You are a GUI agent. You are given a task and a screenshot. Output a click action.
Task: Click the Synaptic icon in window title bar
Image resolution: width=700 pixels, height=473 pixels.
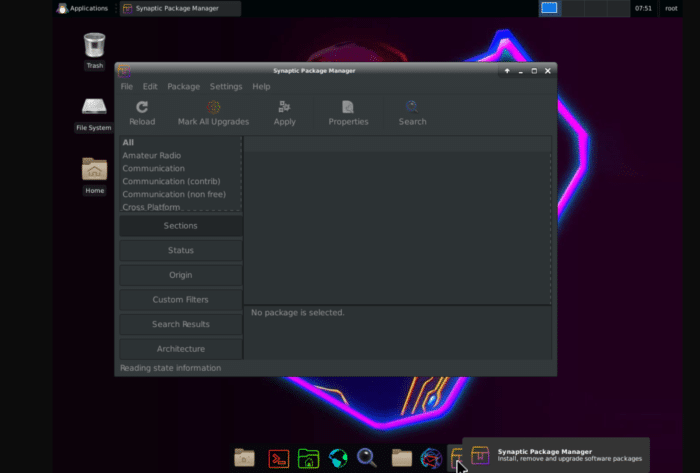click(x=124, y=71)
